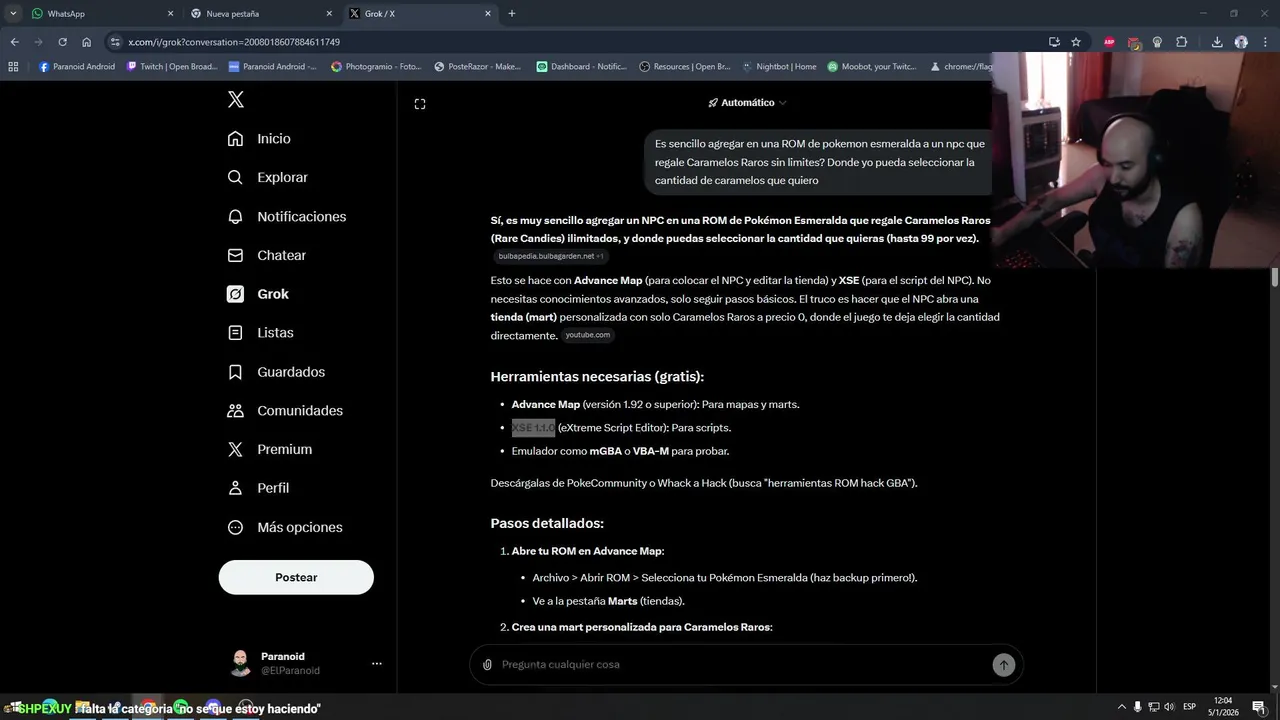Close the WhatsApp tab
Screen dimensions: 1280x720
[x=170, y=14]
